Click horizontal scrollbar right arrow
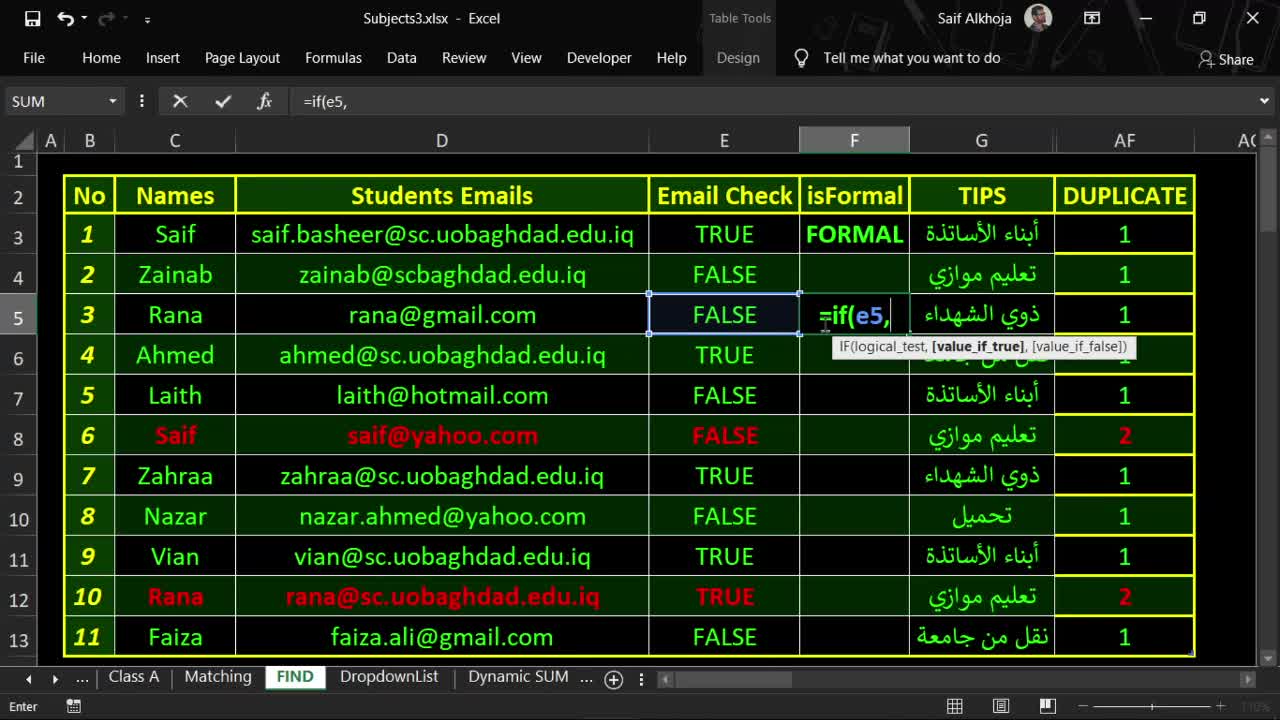The width and height of the screenshot is (1280, 720). [x=1247, y=679]
